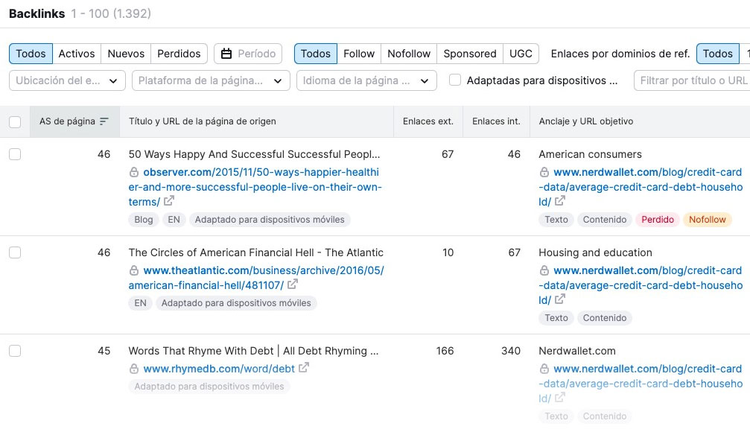Open Plataforma de la página dropdown
Viewport: 750px width, 432px height.
point(211,80)
